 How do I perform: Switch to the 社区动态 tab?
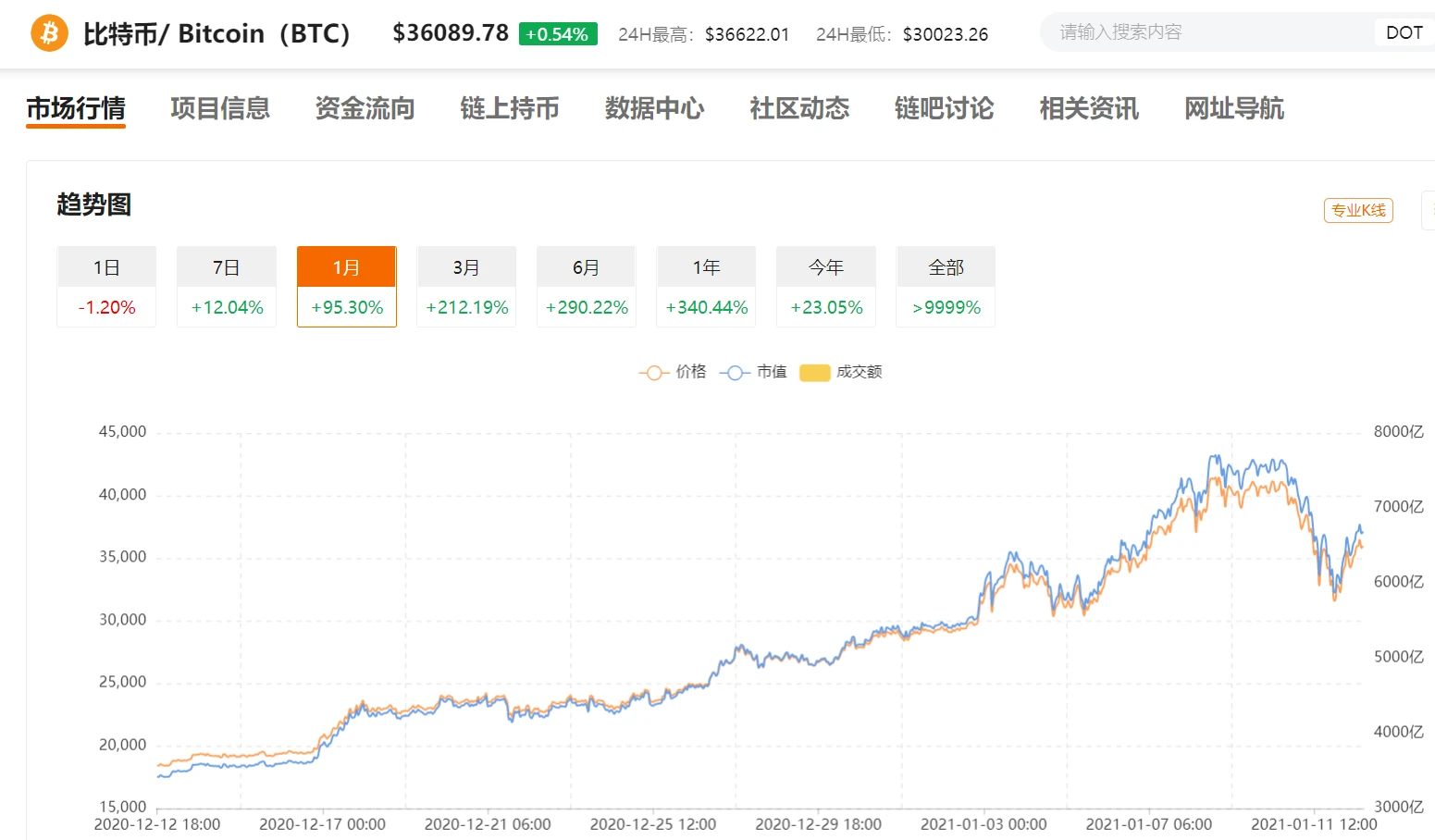[799, 108]
